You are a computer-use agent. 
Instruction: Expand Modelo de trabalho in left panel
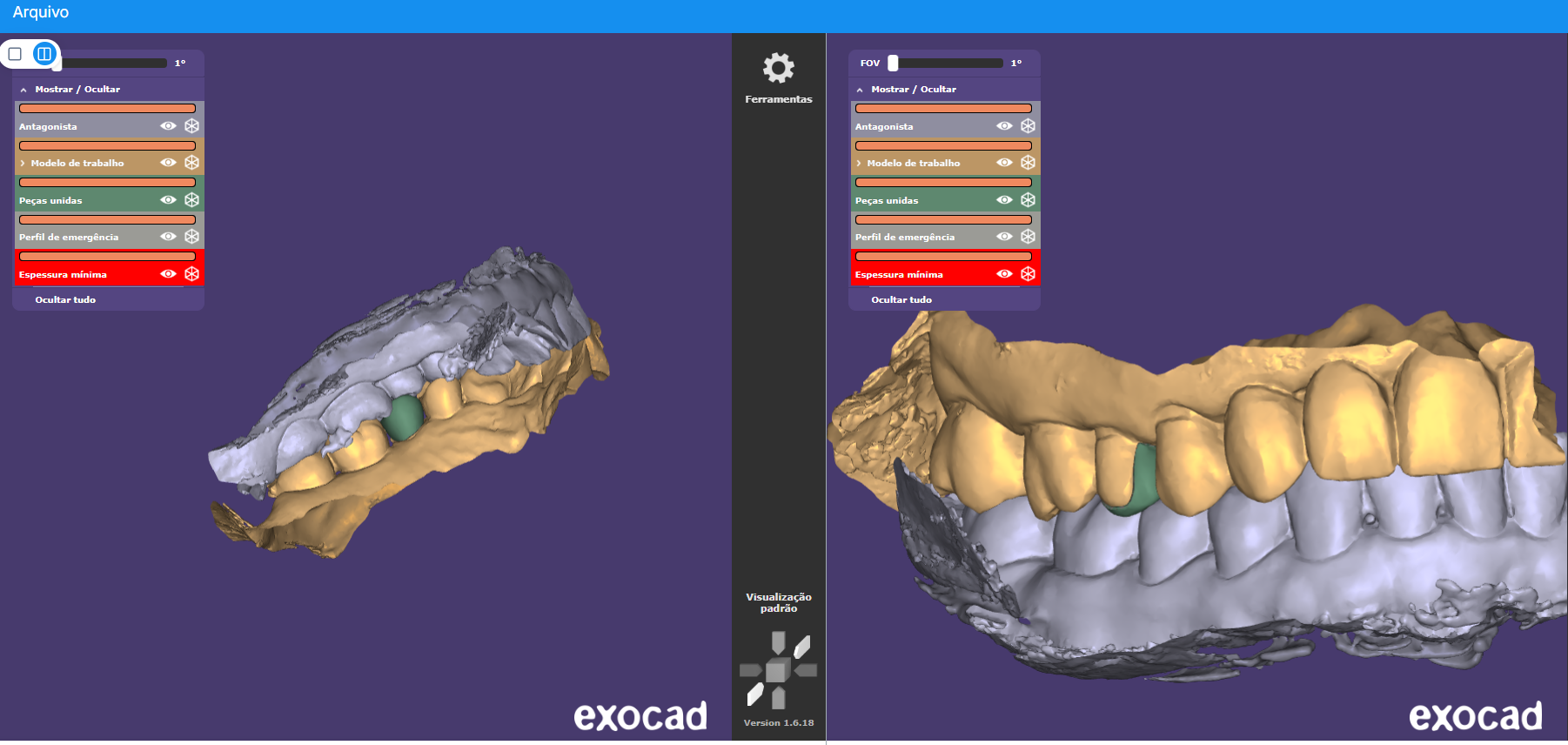tap(23, 164)
